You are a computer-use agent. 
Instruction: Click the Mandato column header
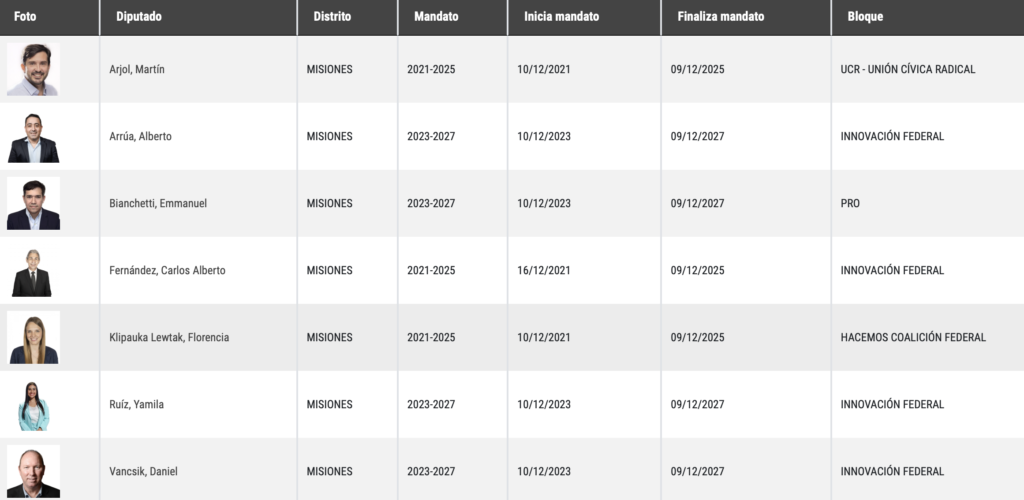(x=436, y=17)
